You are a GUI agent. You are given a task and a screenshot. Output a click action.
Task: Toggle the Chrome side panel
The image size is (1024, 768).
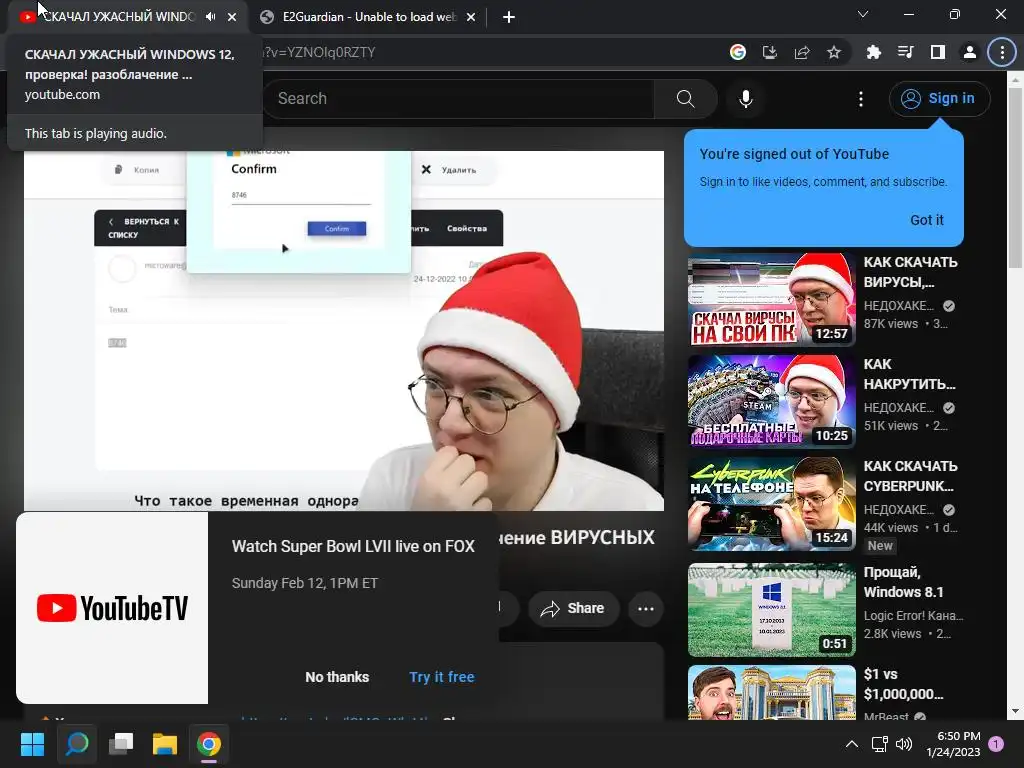click(938, 52)
